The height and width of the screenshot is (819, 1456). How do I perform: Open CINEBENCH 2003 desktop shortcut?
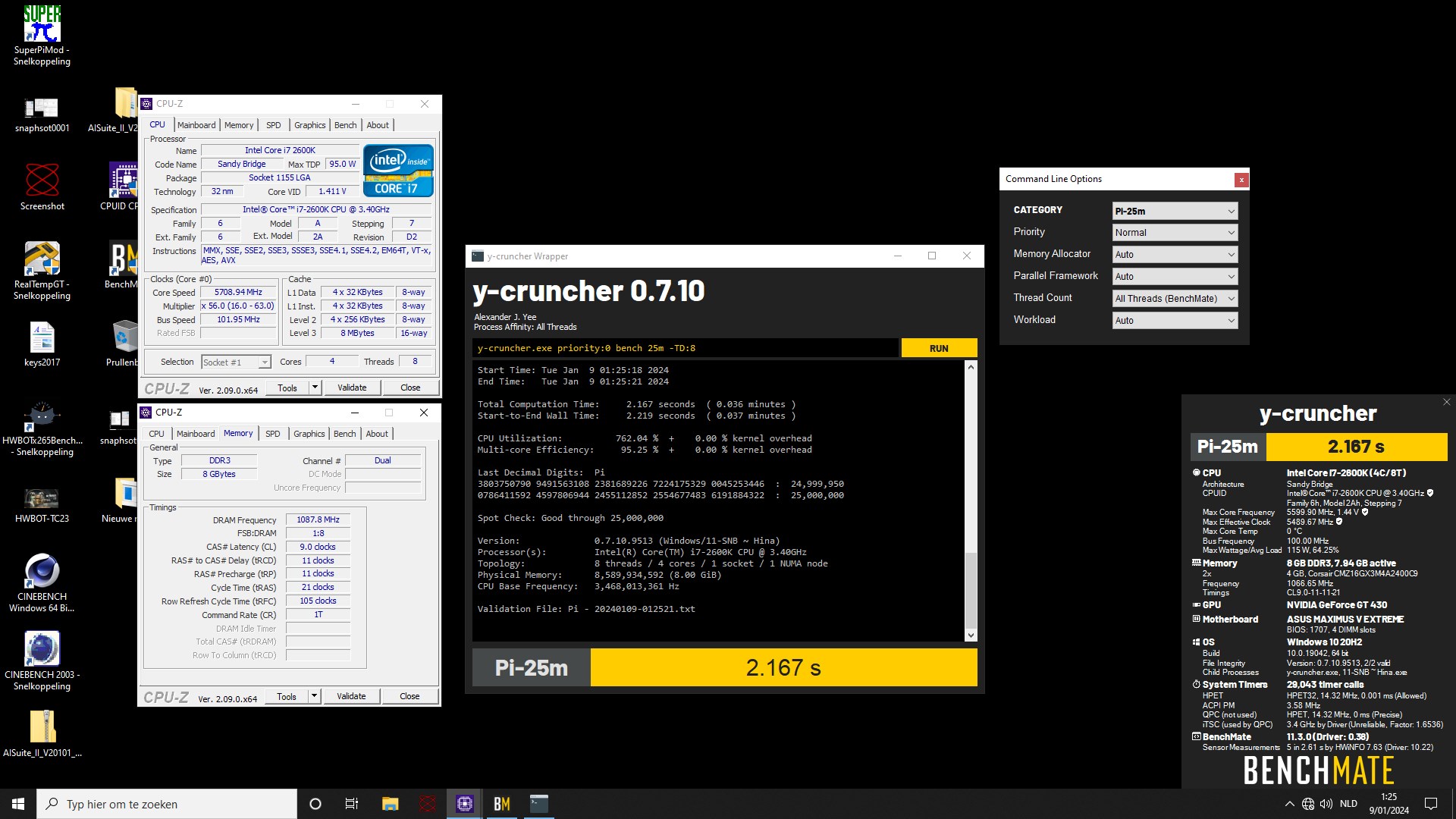pyautogui.click(x=42, y=661)
